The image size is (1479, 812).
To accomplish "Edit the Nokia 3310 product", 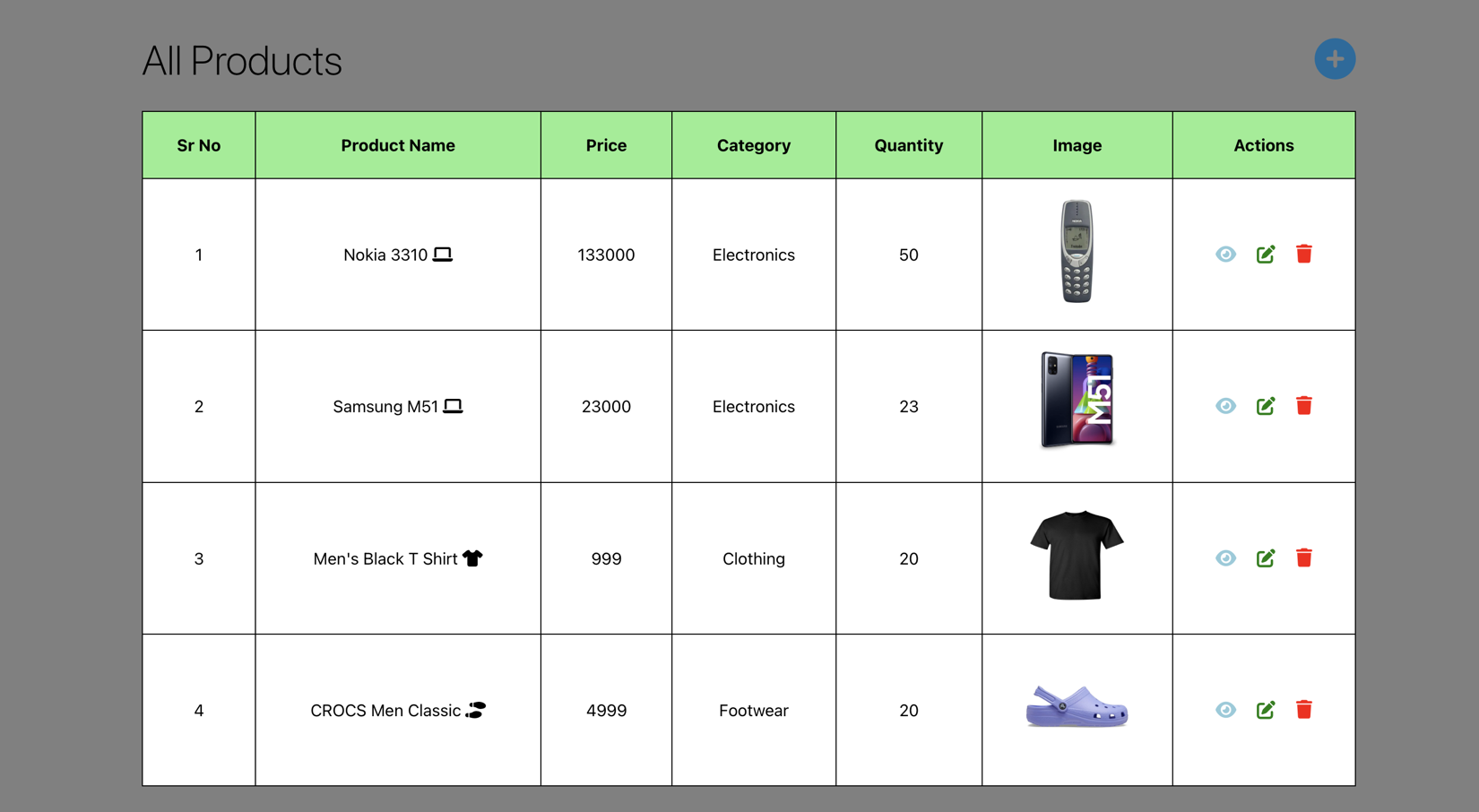I will 1266,255.
